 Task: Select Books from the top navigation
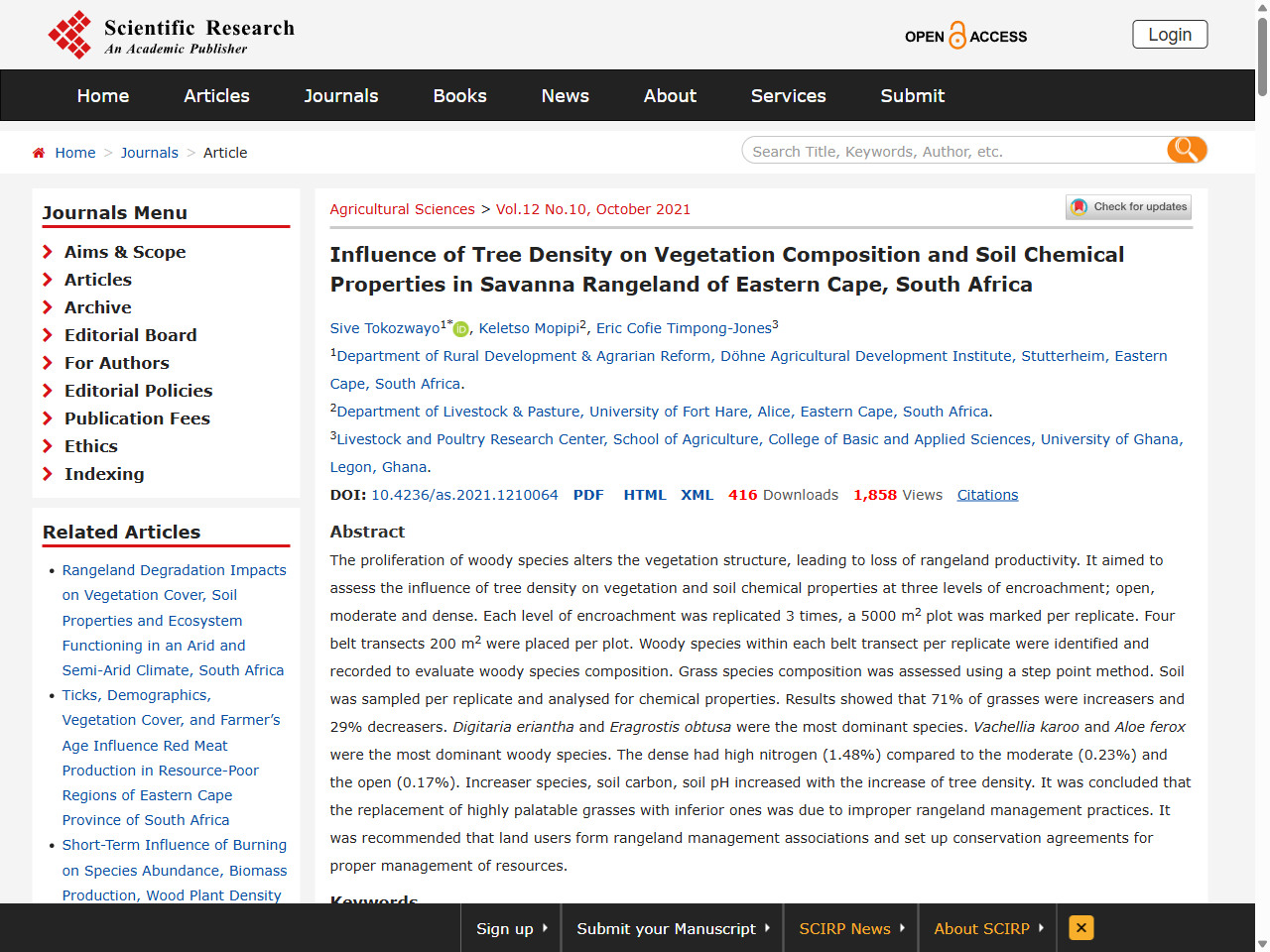[459, 95]
